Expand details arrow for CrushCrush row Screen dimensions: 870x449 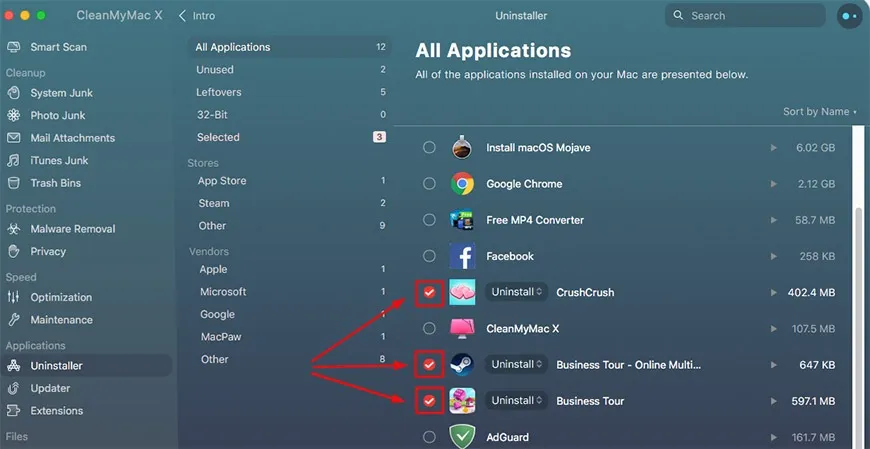[773, 292]
